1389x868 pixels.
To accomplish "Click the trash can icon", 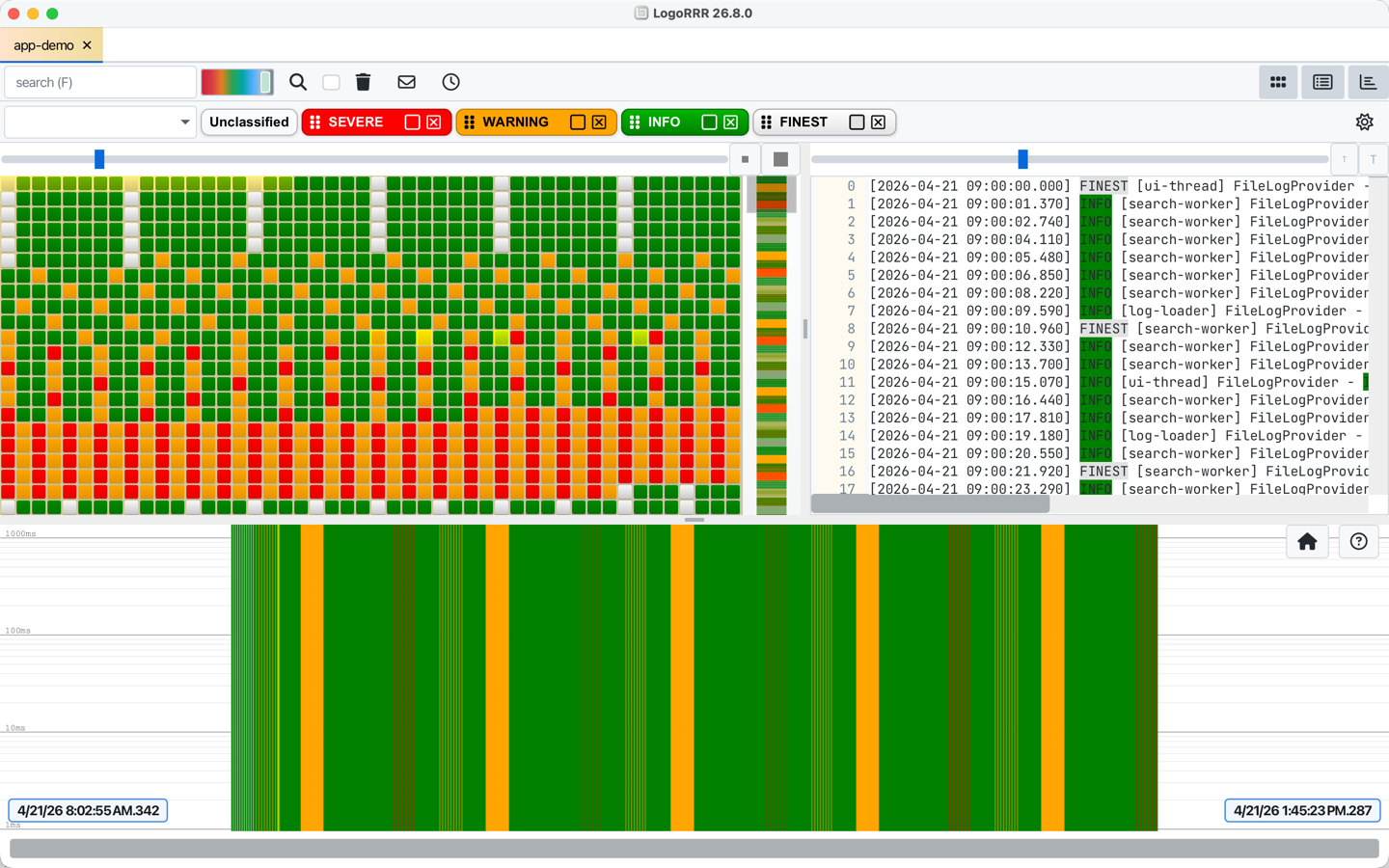I will [x=363, y=82].
